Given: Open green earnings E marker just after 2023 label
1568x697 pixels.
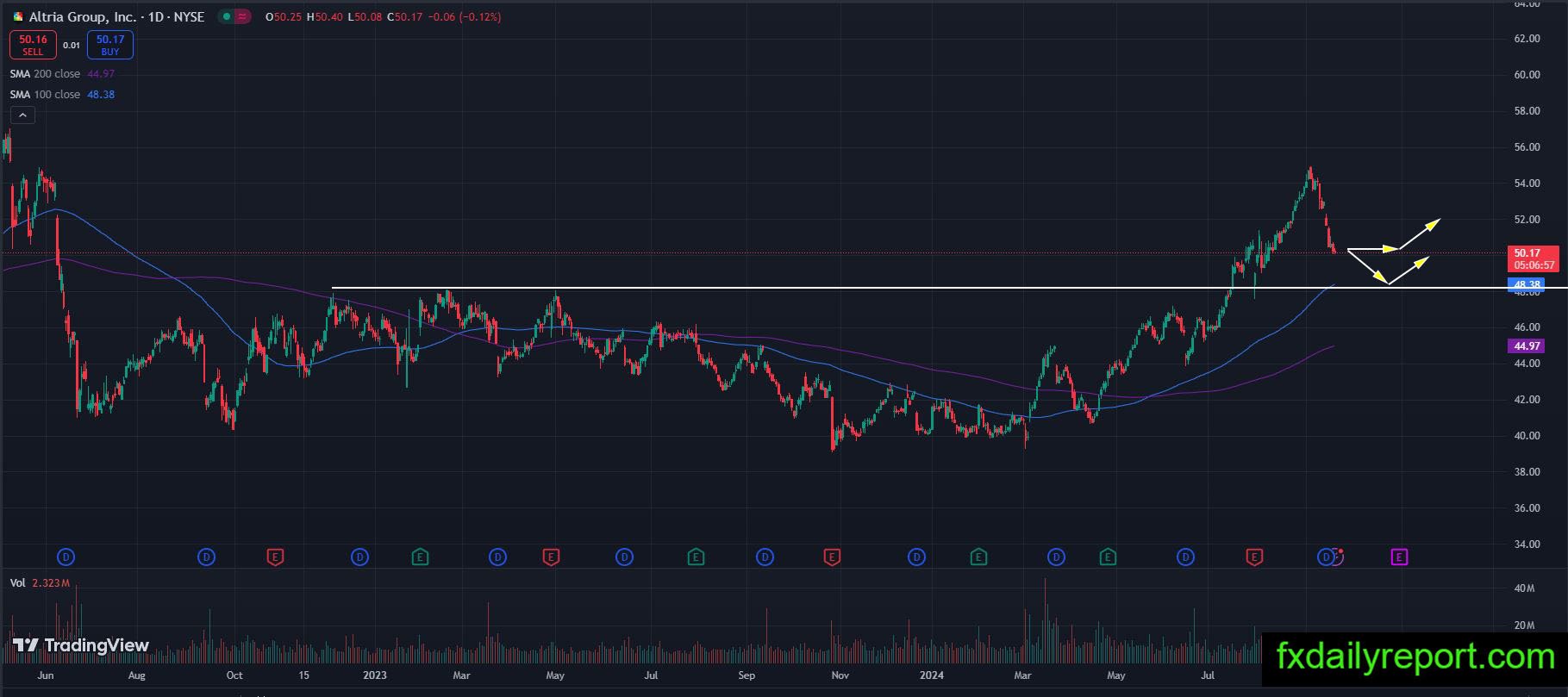Looking at the screenshot, I should pos(420,557).
